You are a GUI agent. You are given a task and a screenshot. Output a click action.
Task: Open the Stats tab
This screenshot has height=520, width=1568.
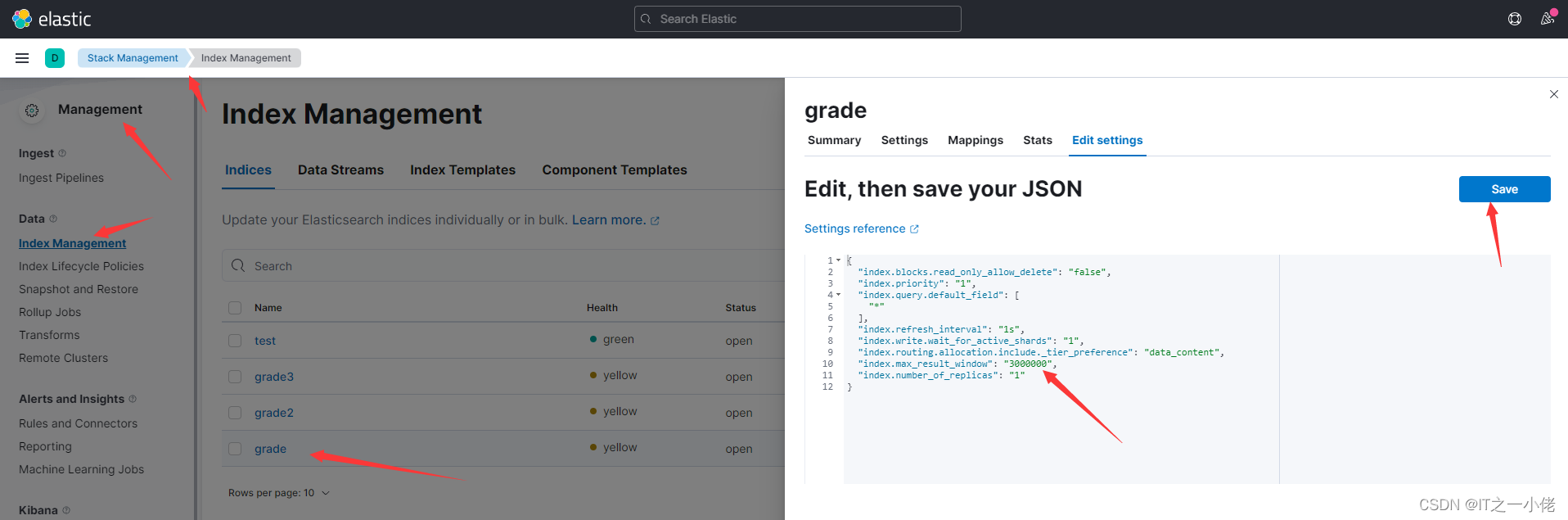click(x=1038, y=140)
